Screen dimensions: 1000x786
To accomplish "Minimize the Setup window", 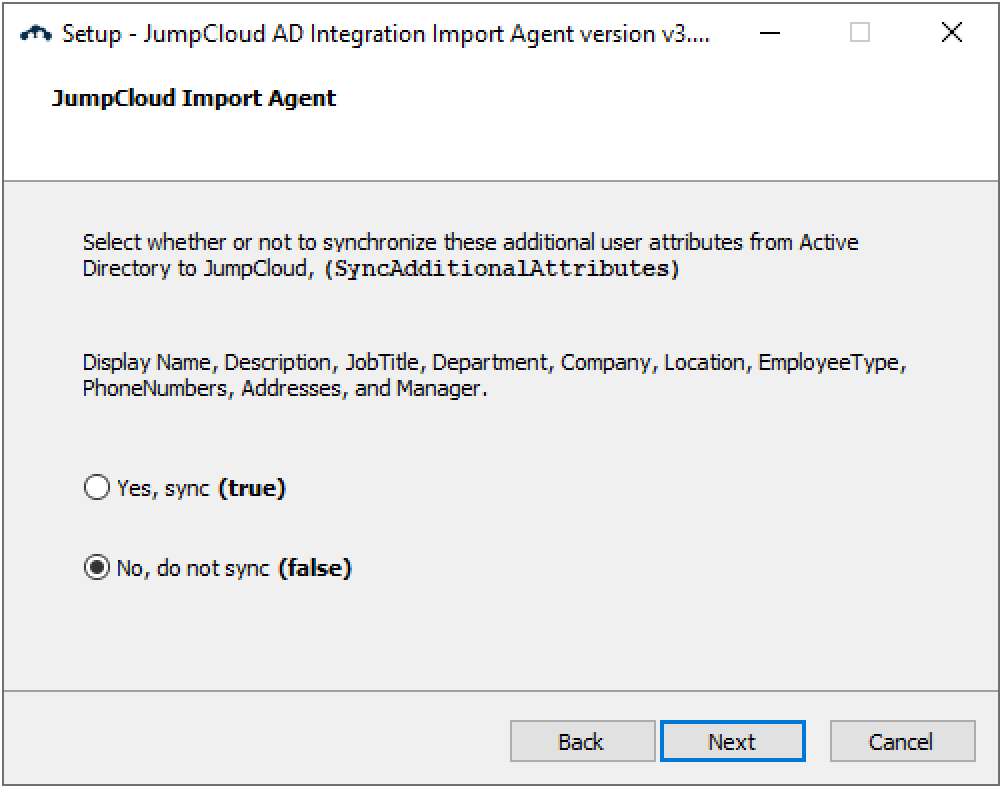I will click(x=770, y=33).
